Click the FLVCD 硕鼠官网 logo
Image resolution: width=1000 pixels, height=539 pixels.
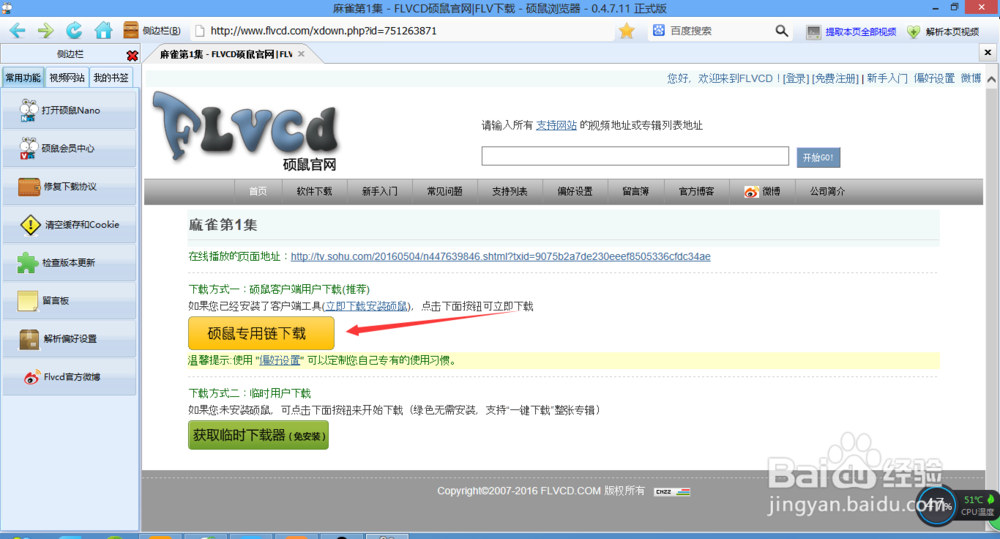247,131
